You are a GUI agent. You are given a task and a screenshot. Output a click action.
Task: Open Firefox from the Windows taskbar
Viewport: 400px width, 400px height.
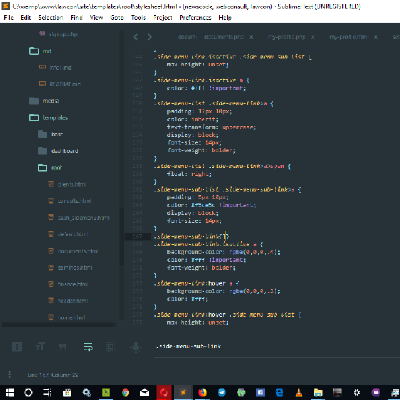coord(202,392)
